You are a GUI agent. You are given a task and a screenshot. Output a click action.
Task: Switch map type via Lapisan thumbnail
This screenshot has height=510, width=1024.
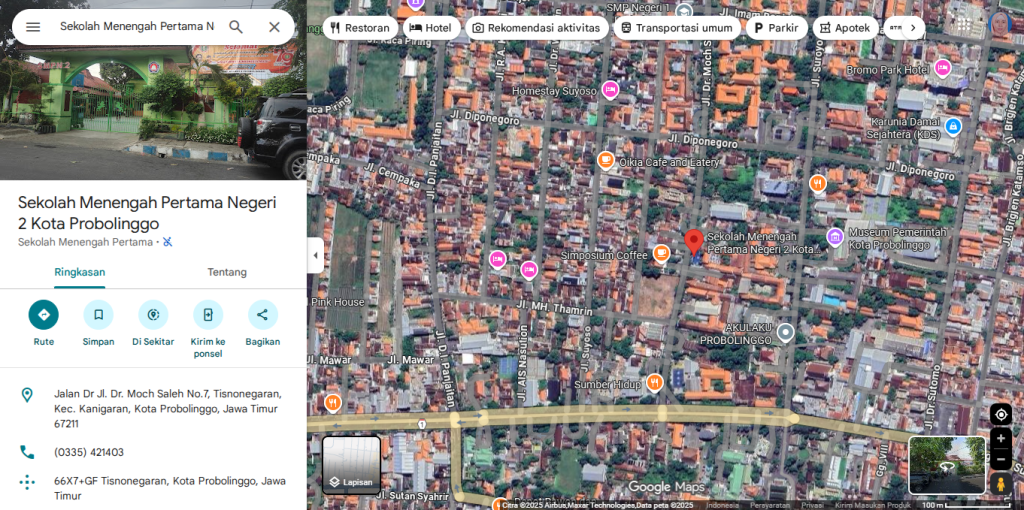(351, 465)
